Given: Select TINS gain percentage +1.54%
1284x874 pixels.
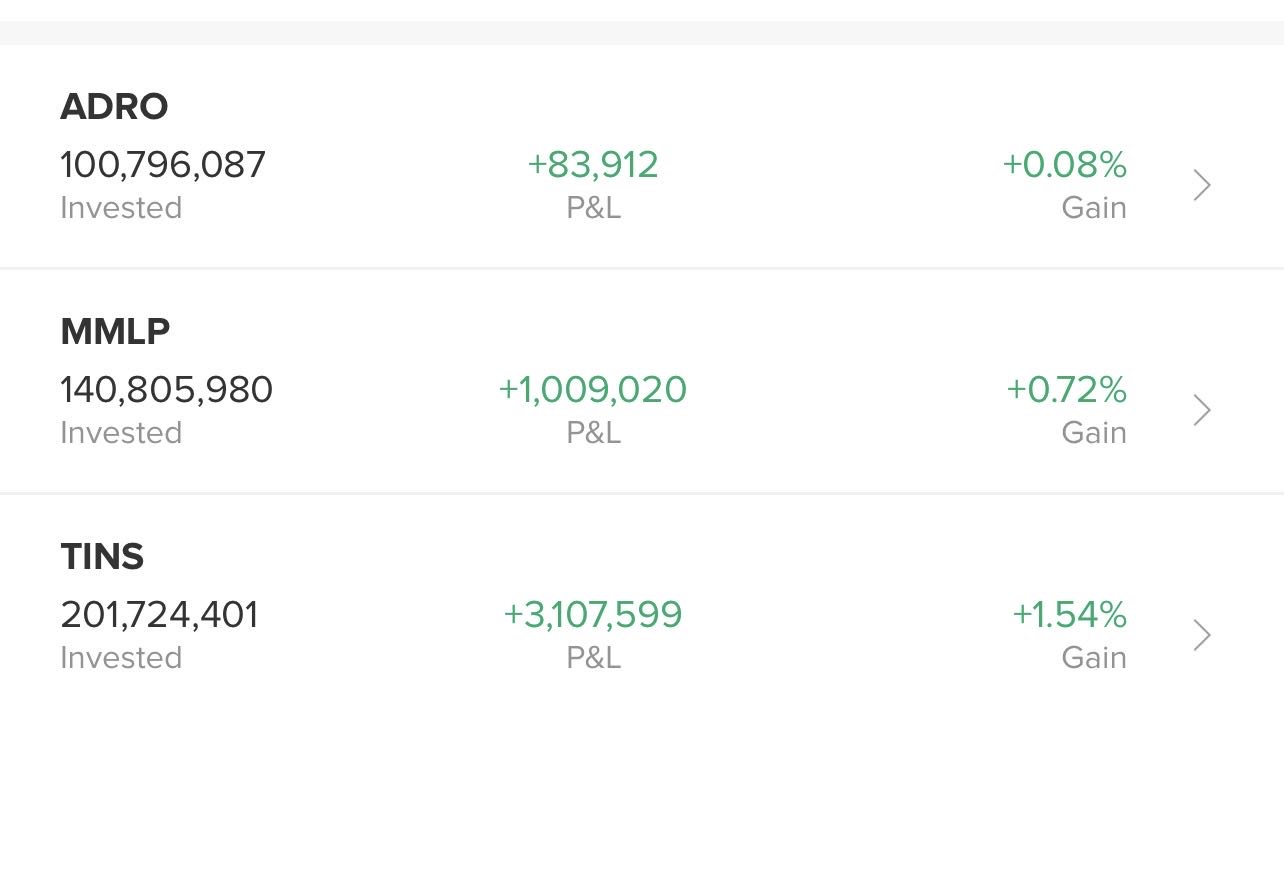Looking at the screenshot, I should tap(1070, 615).
